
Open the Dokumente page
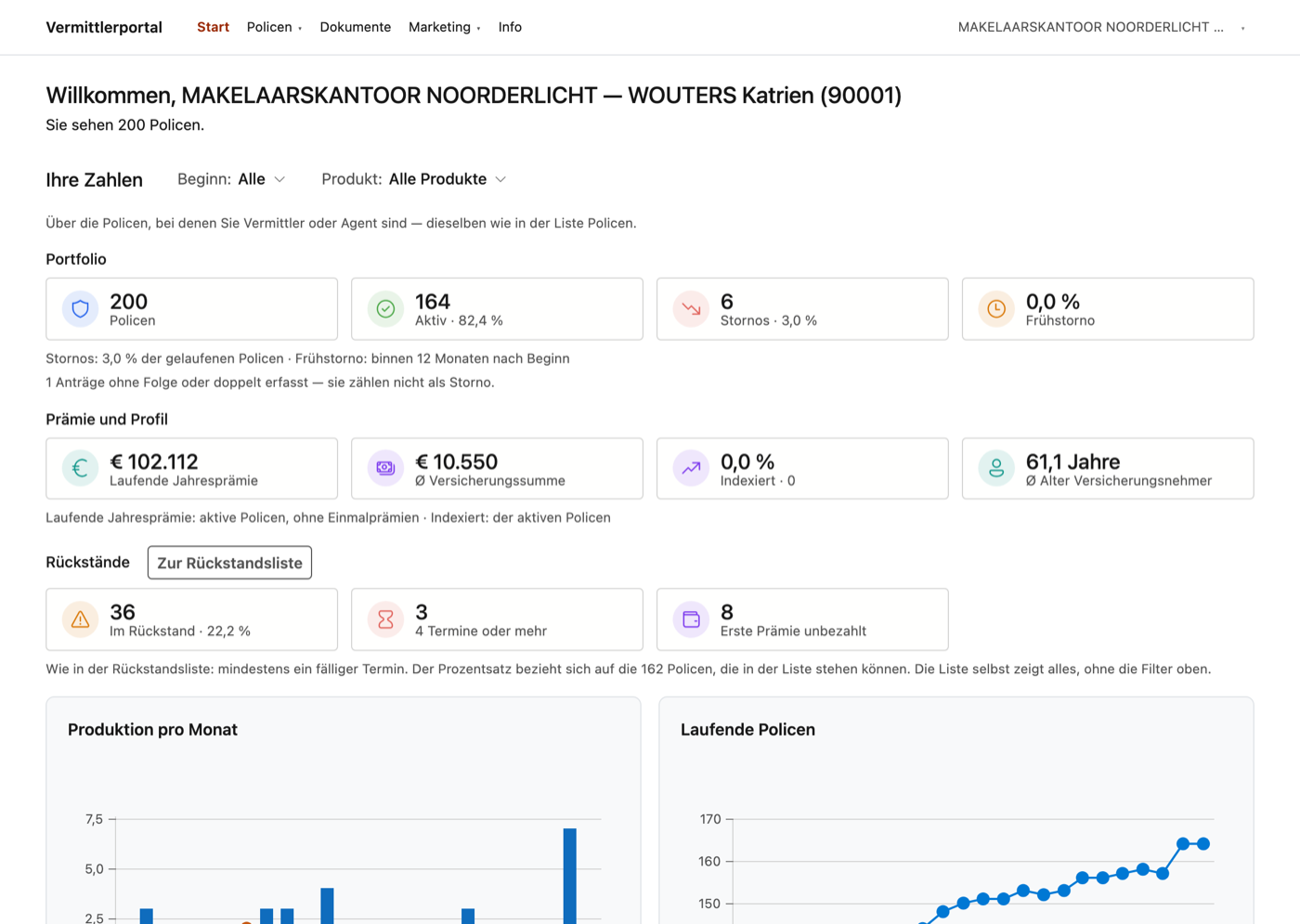pyautogui.click(x=356, y=27)
